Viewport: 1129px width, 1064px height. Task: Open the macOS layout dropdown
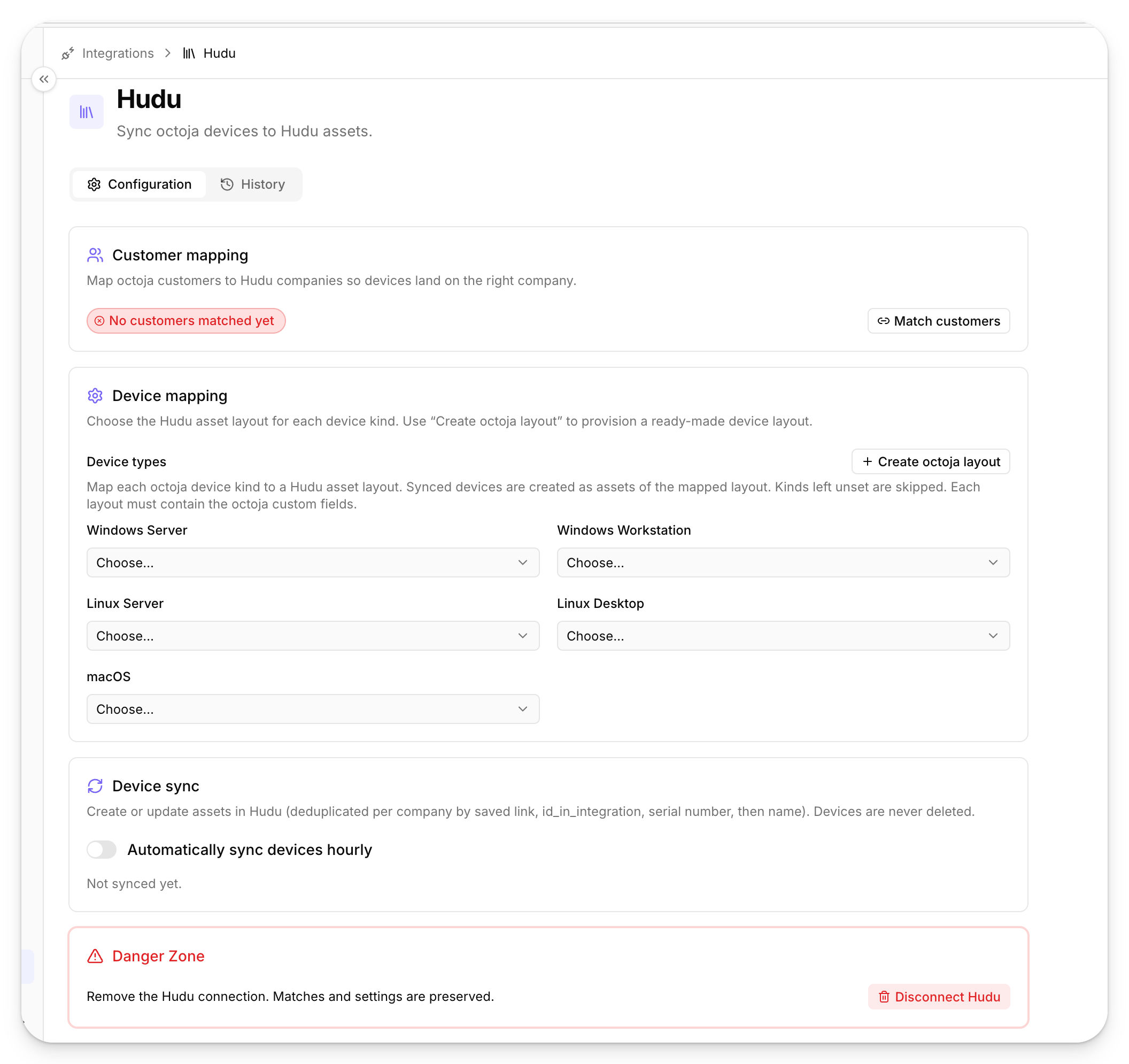pyautogui.click(x=313, y=709)
